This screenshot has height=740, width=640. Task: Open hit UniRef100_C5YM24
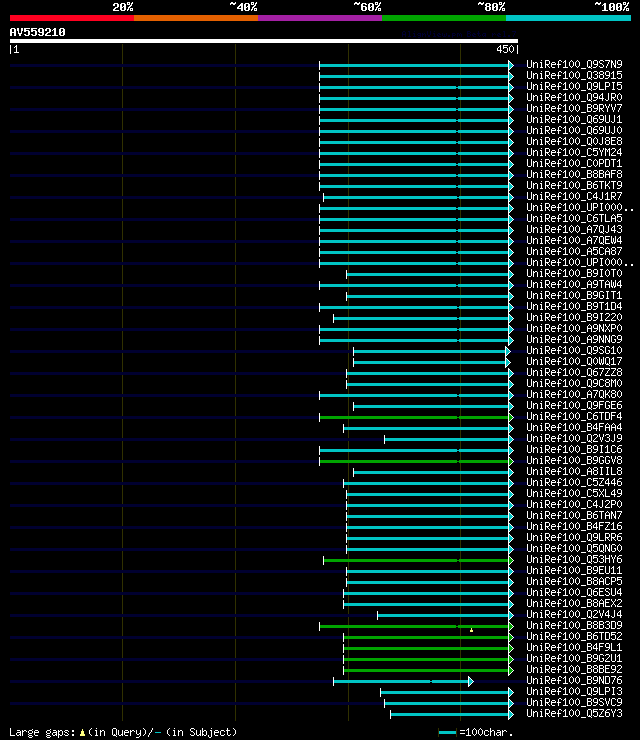(574, 152)
